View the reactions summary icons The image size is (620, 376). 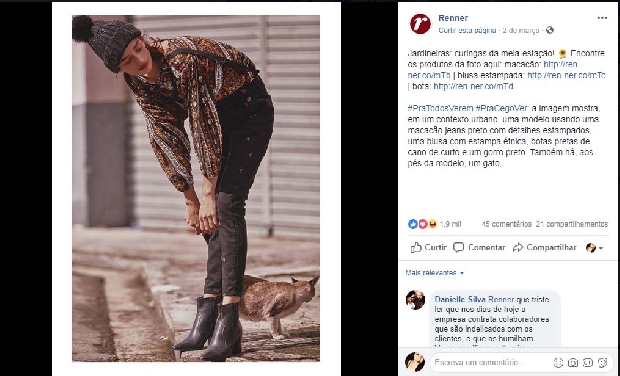(x=422, y=224)
